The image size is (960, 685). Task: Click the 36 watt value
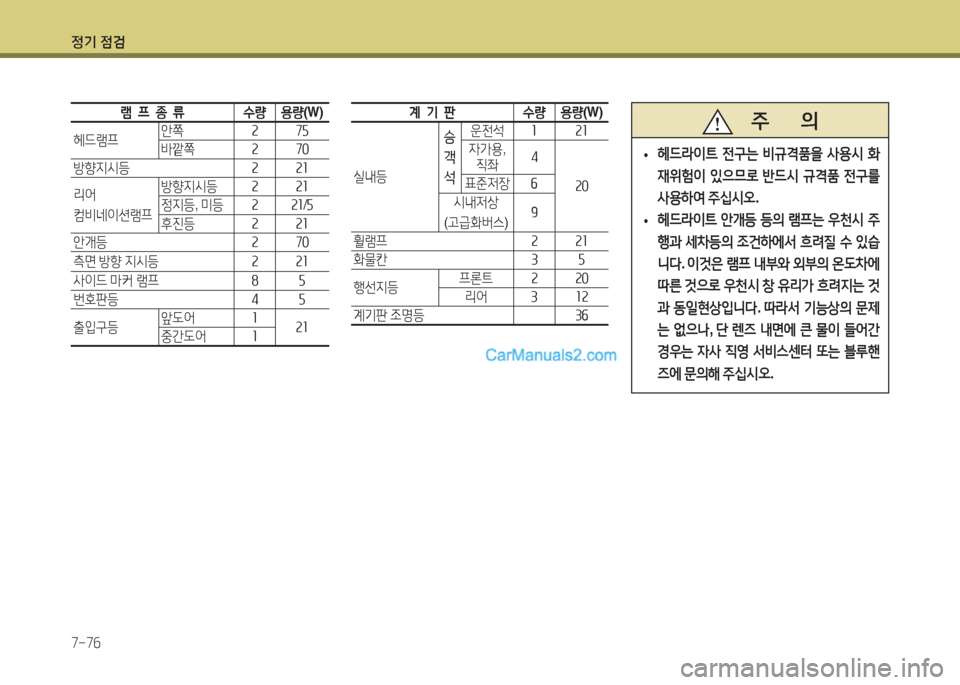(582, 315)
